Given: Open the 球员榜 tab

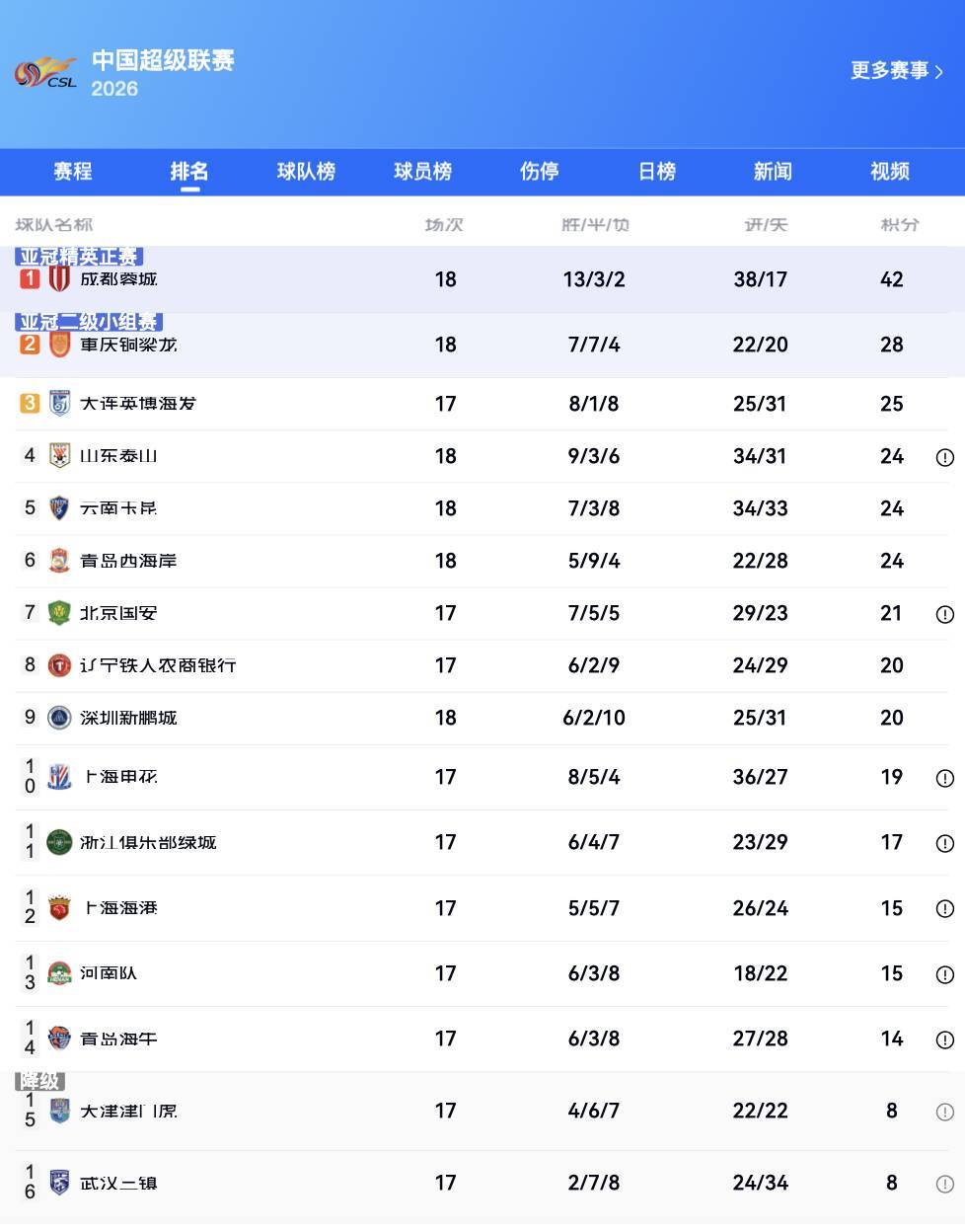Looking at the screenshot, I should [x=423, y=172].
